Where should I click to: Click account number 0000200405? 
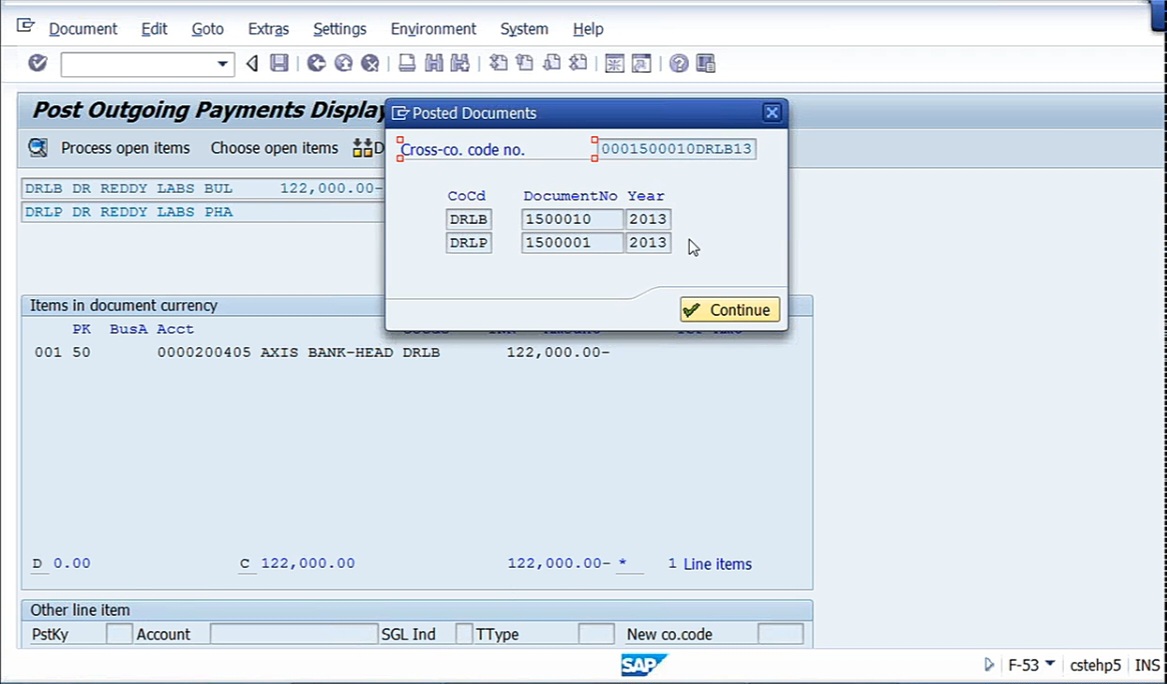pos(204,352)
